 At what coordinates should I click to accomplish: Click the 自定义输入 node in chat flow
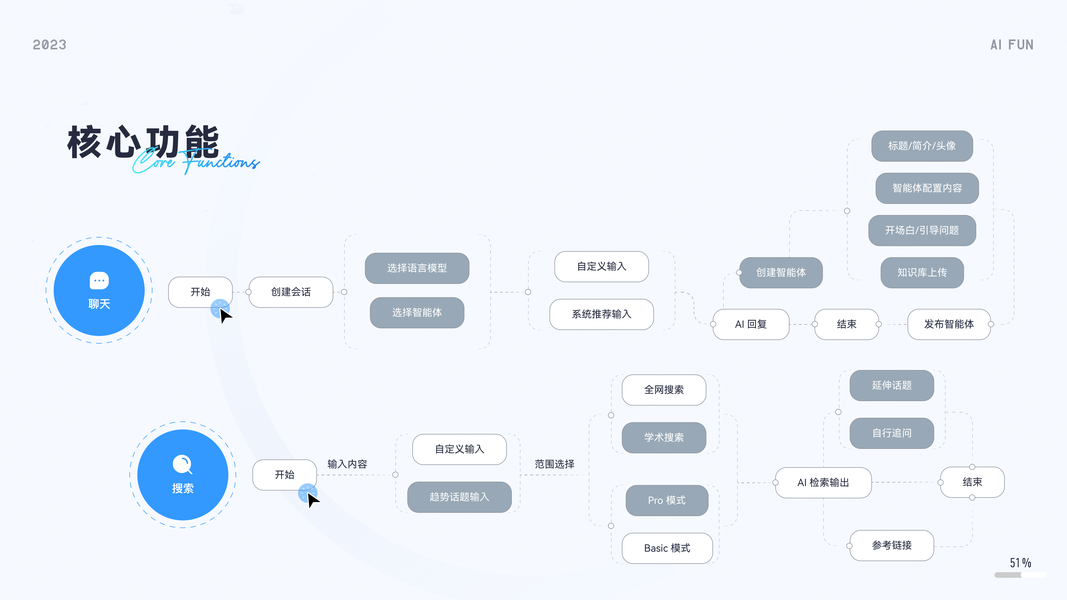pos(601,267)
